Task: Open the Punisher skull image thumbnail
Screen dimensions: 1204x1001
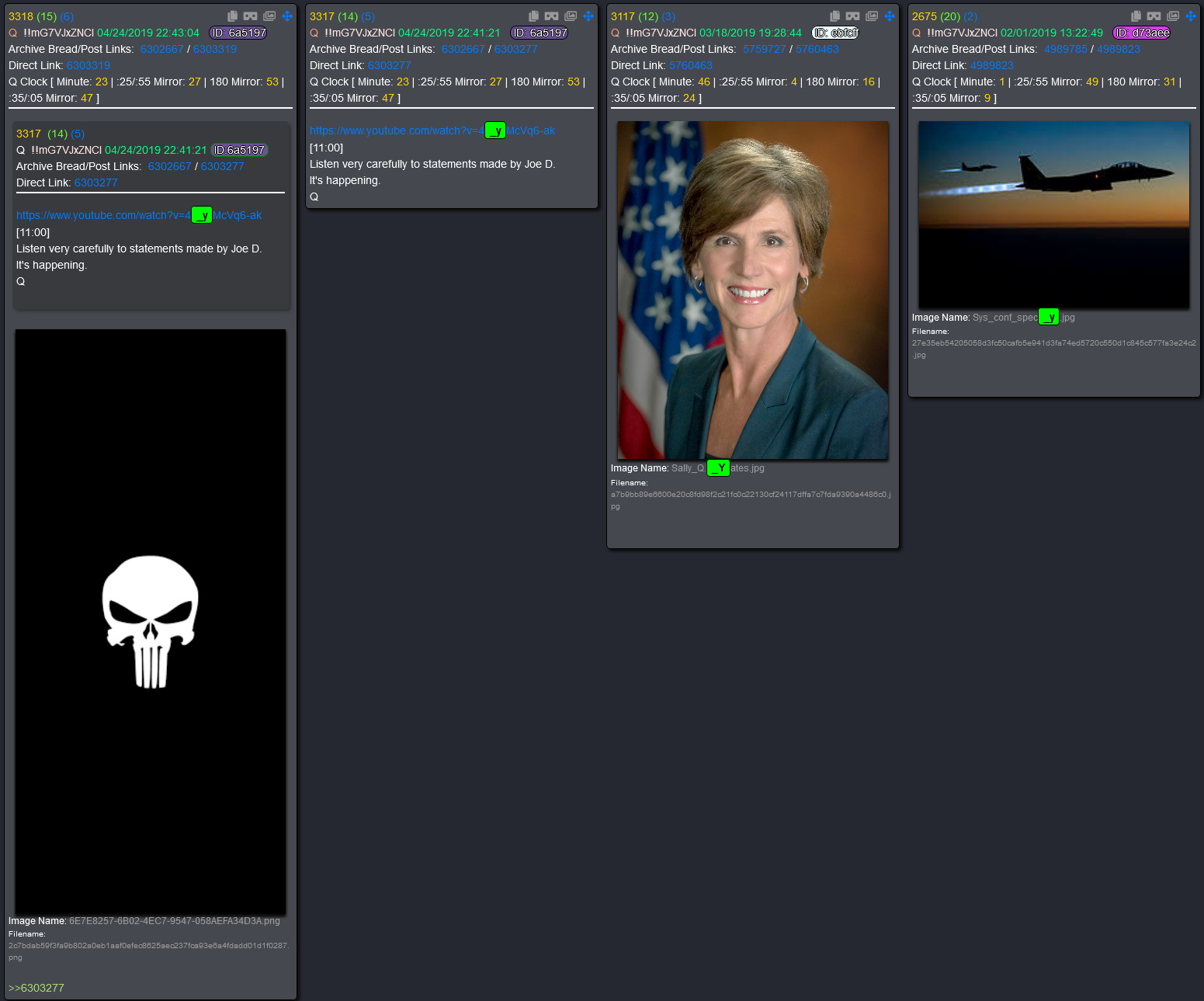Action: pyautogui.click(x=151, y=621)
